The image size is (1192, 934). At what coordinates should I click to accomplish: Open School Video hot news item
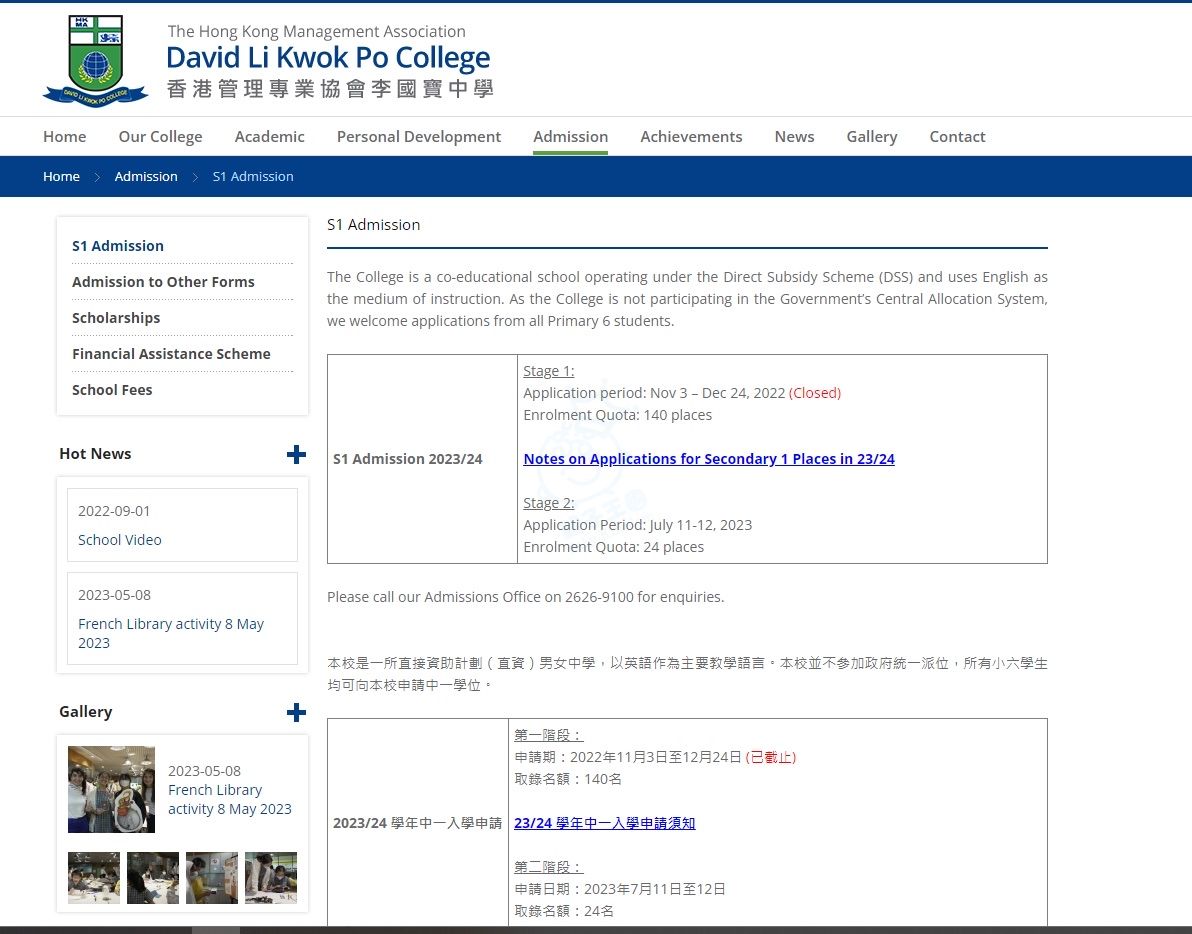[x=120, y=540]
